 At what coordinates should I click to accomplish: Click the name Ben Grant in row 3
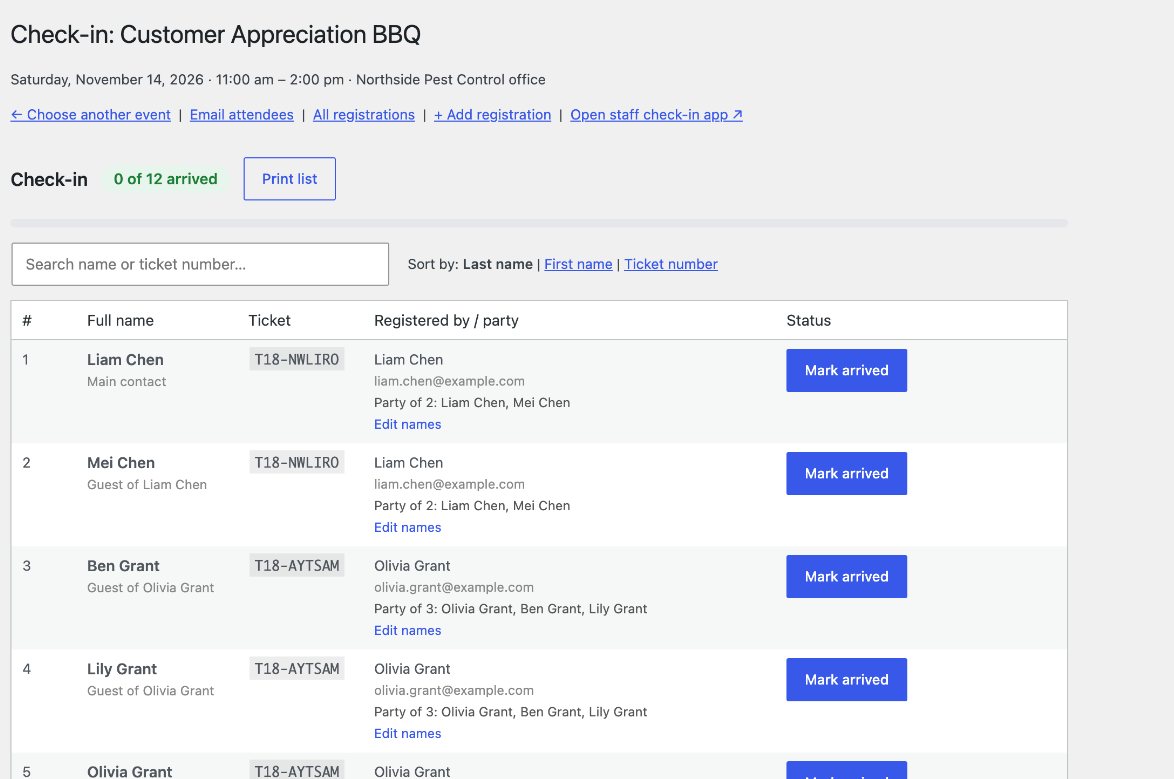pos(123,566)
